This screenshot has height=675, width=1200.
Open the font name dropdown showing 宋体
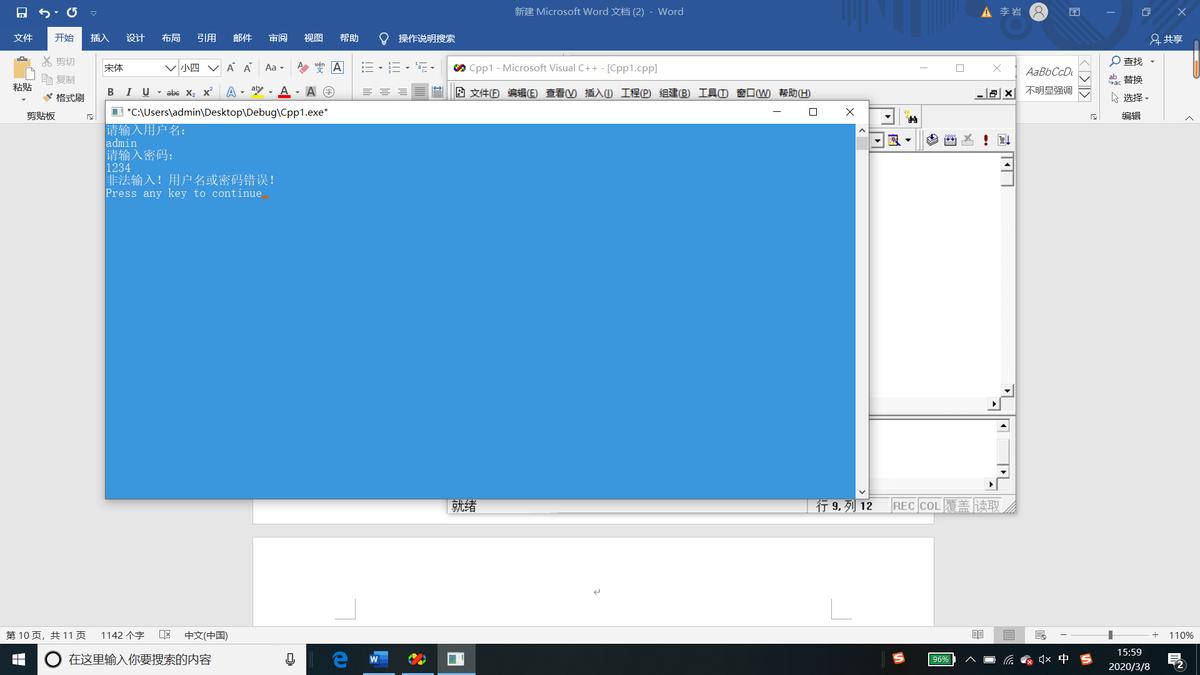169,68
